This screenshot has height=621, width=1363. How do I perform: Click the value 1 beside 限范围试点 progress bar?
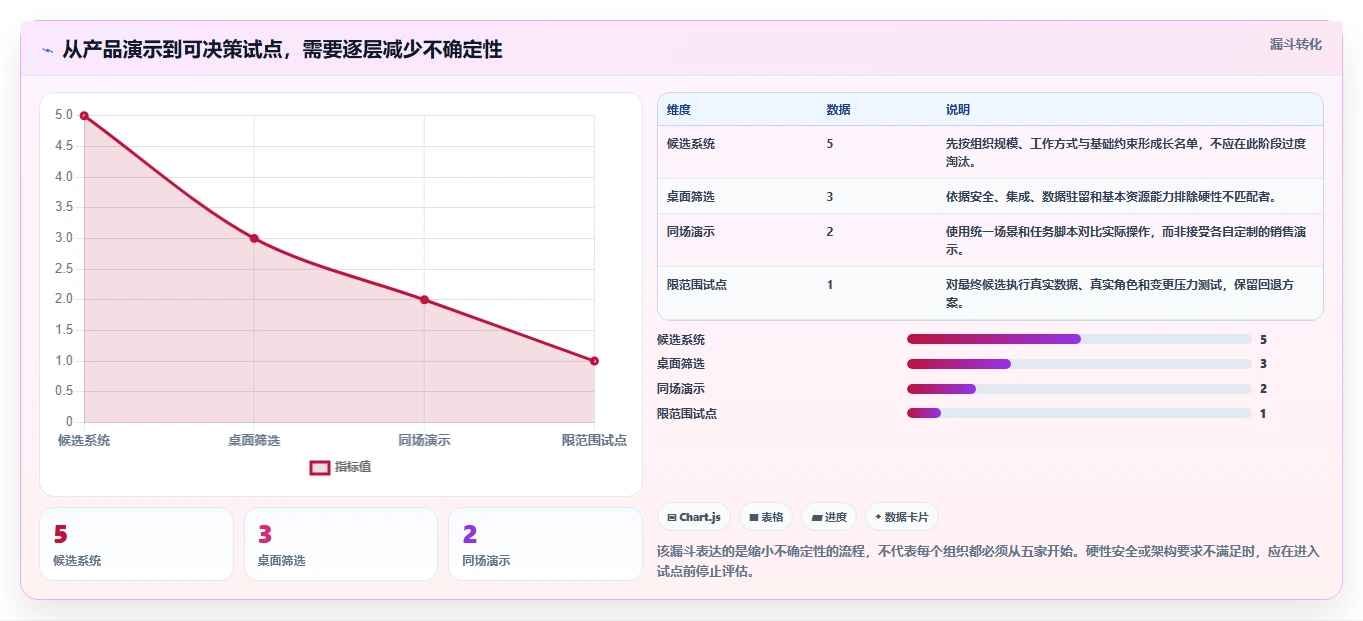pos(1263,414)
